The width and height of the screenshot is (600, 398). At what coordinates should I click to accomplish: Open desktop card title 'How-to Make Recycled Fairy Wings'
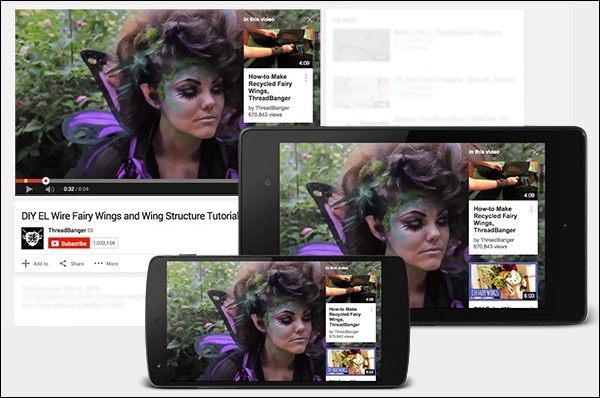coord(270,87)
